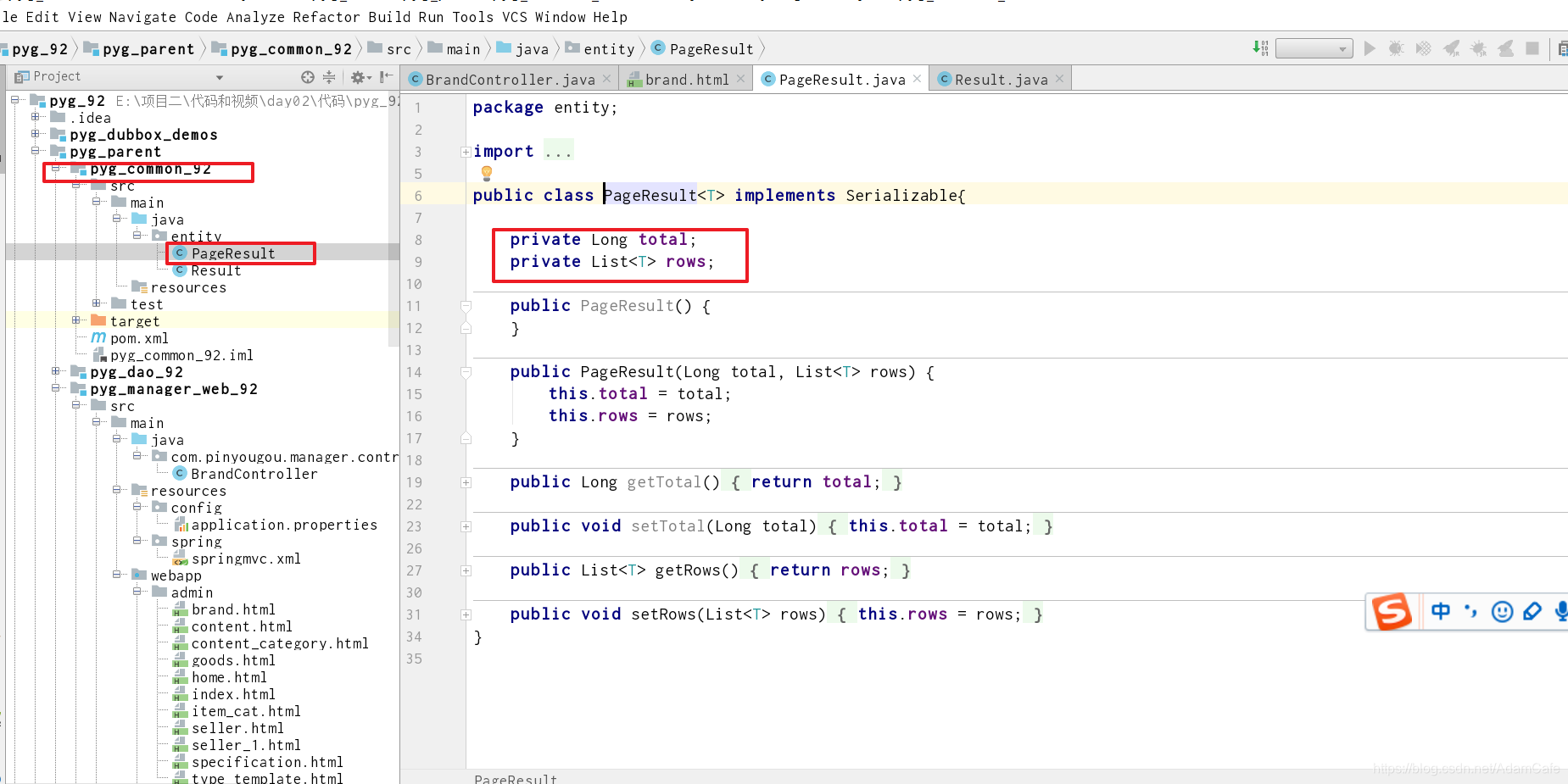Click Collapse All icon in Project panel

click(329, 77)
